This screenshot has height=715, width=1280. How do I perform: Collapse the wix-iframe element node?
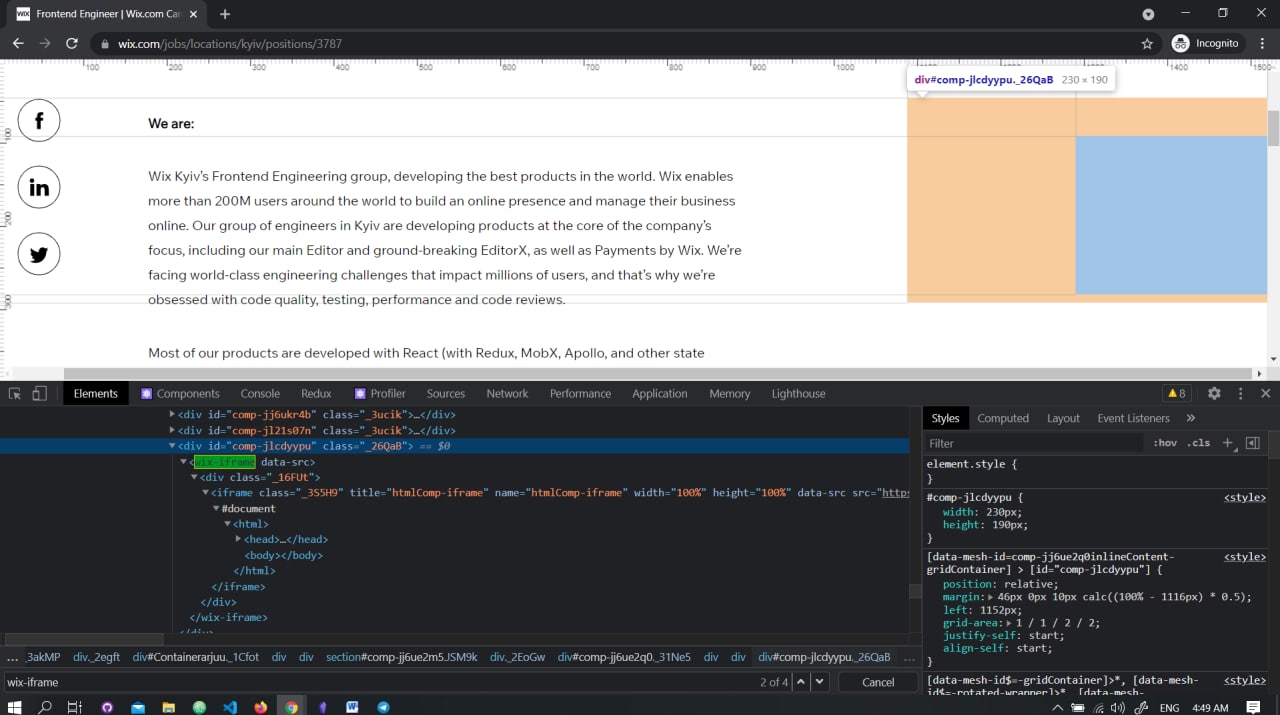(x=183, y=462)
